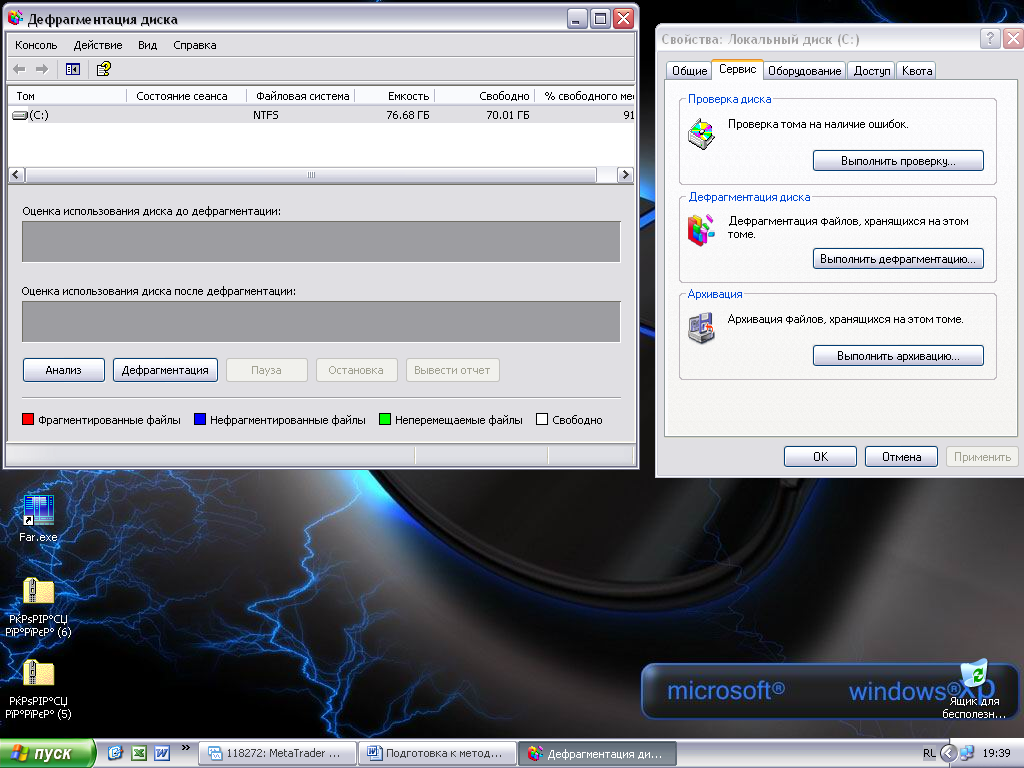Click the Дефрагментация диска taskbar button
The width and height of the screenshot is (1024, 768).
coord(597,753)
